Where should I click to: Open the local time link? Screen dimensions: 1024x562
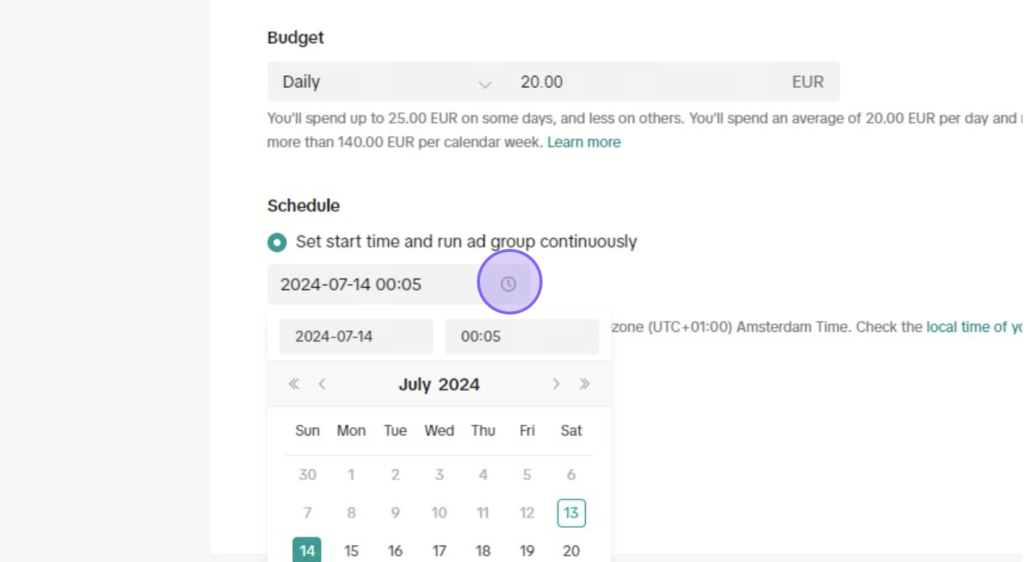point(974,326)
